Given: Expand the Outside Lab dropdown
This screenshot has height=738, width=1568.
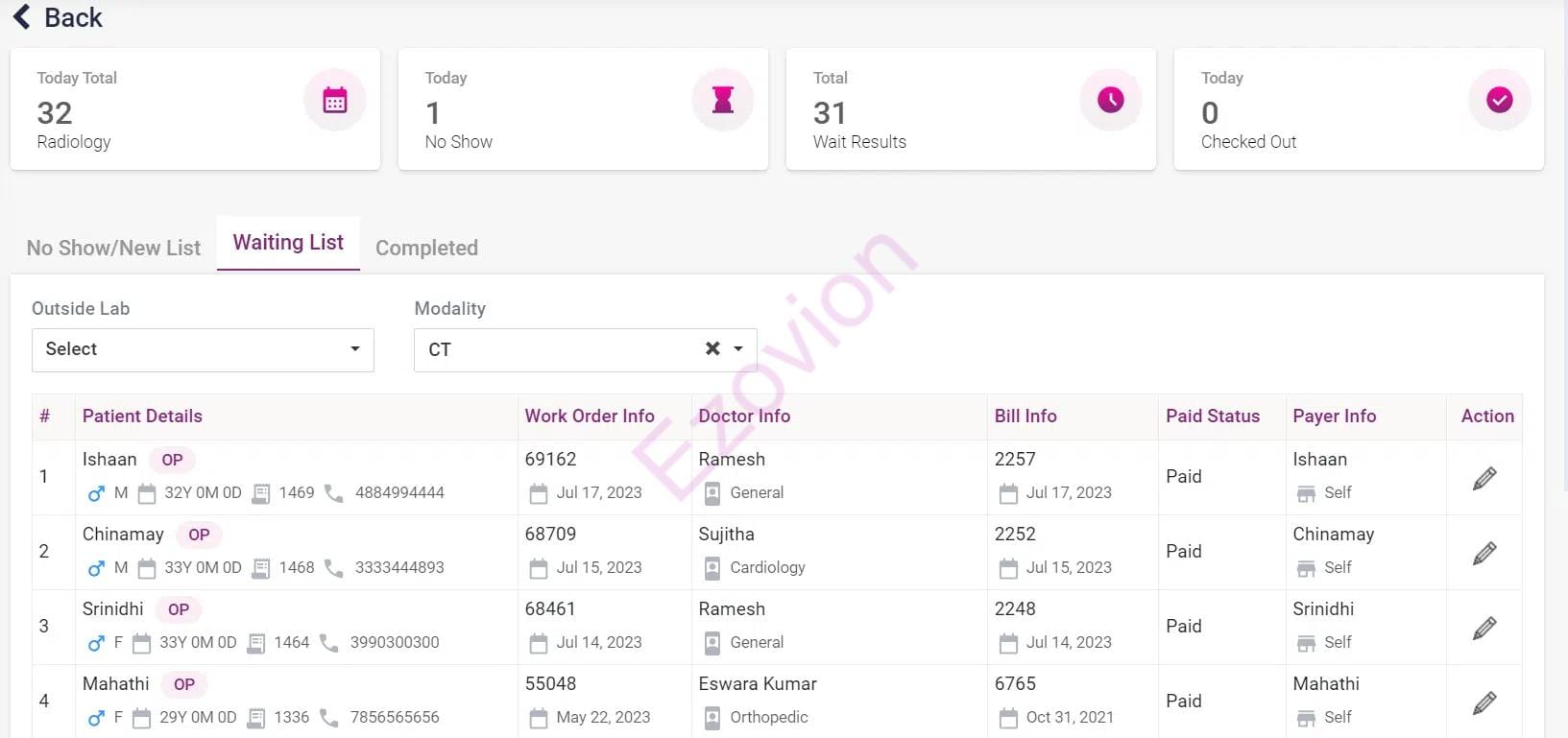Looking at the screenshot, I should pyautogui.click(x=355, y=349).
